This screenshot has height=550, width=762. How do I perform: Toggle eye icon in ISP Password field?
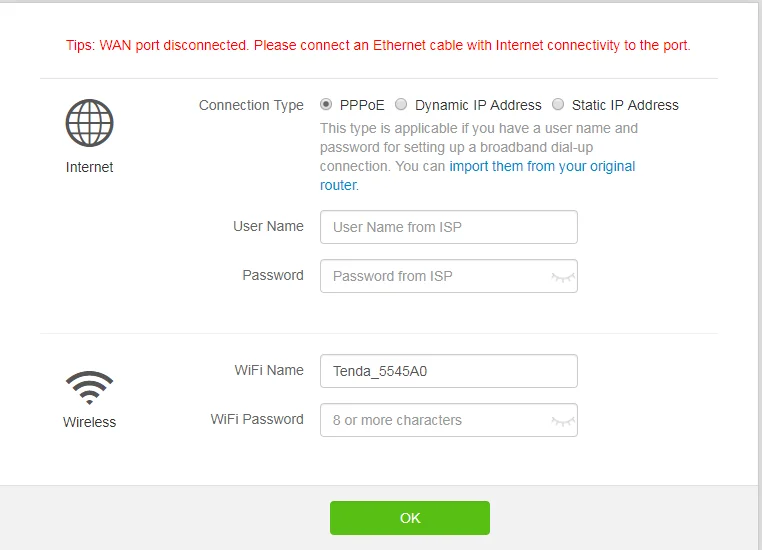564,276
